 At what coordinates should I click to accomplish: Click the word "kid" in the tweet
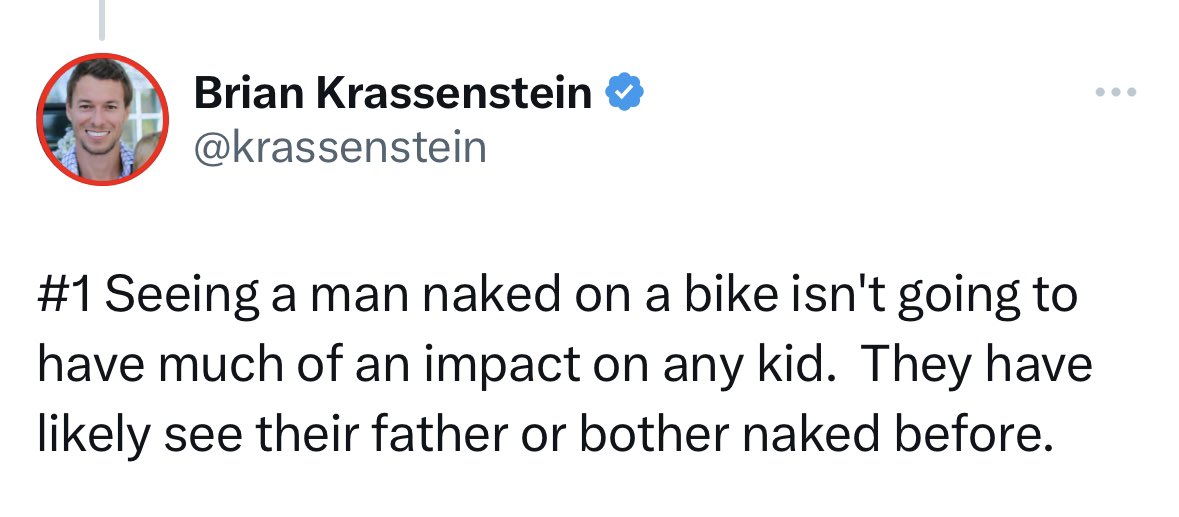(796, 366)
